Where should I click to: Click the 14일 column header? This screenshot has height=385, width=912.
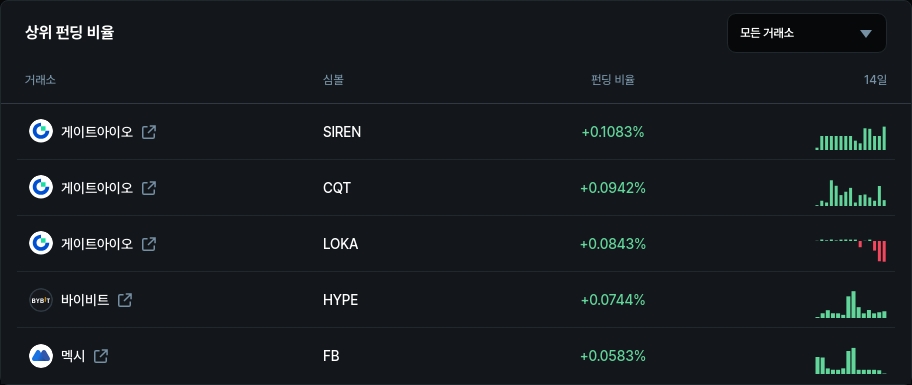[x=875, y=80]
